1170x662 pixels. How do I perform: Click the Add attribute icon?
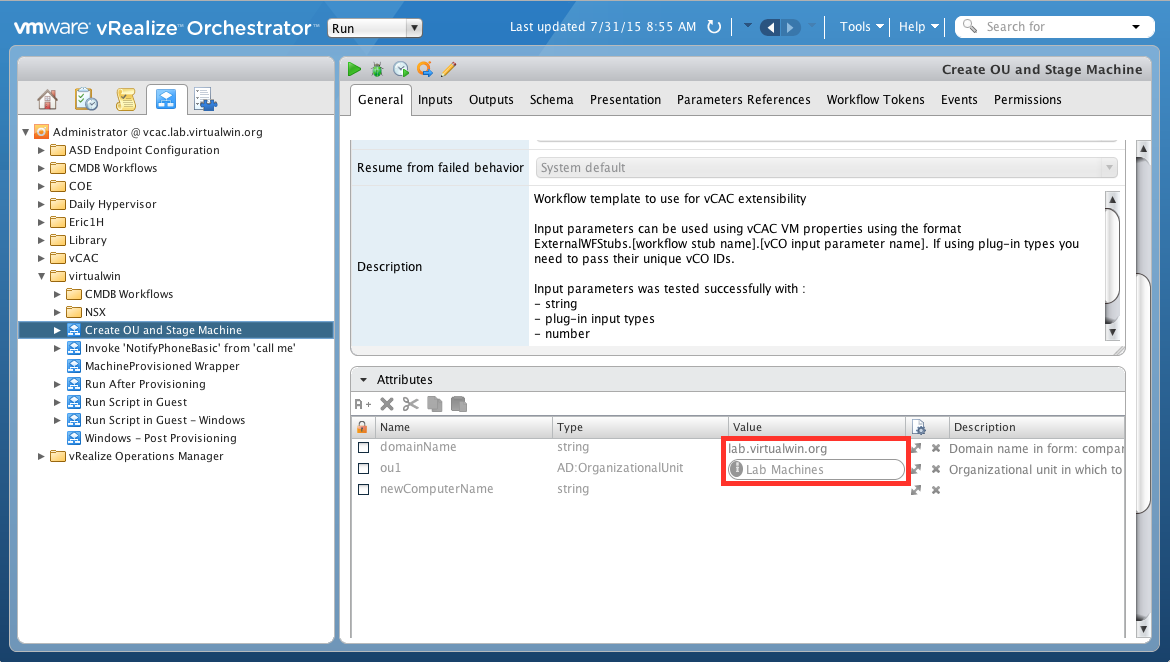pyautogui.click(x=363, y=405)
